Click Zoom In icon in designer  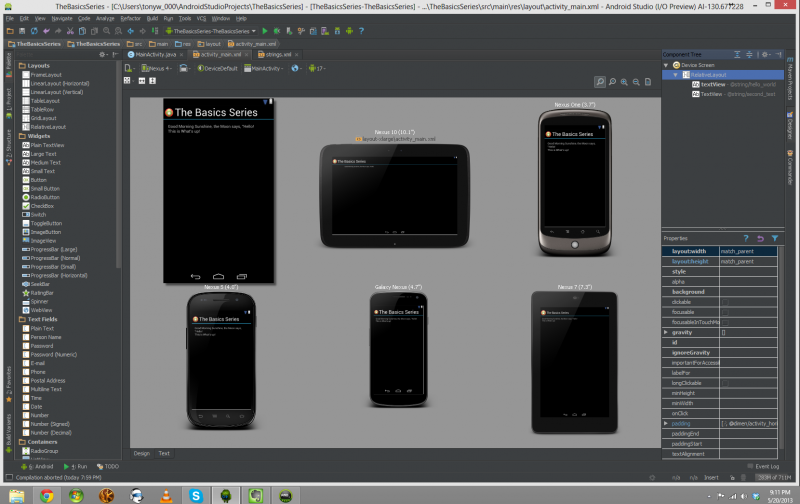point(624,82)
